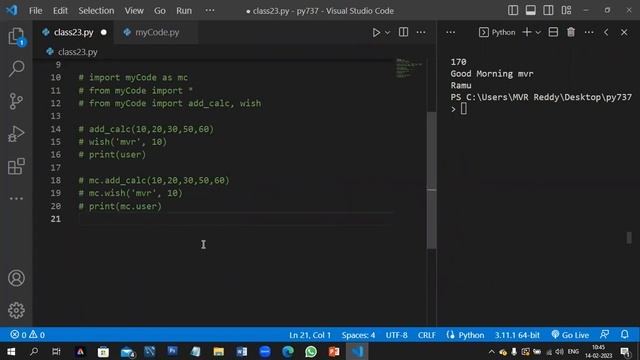Click the terminal prompt cursor

pos(464,109)
